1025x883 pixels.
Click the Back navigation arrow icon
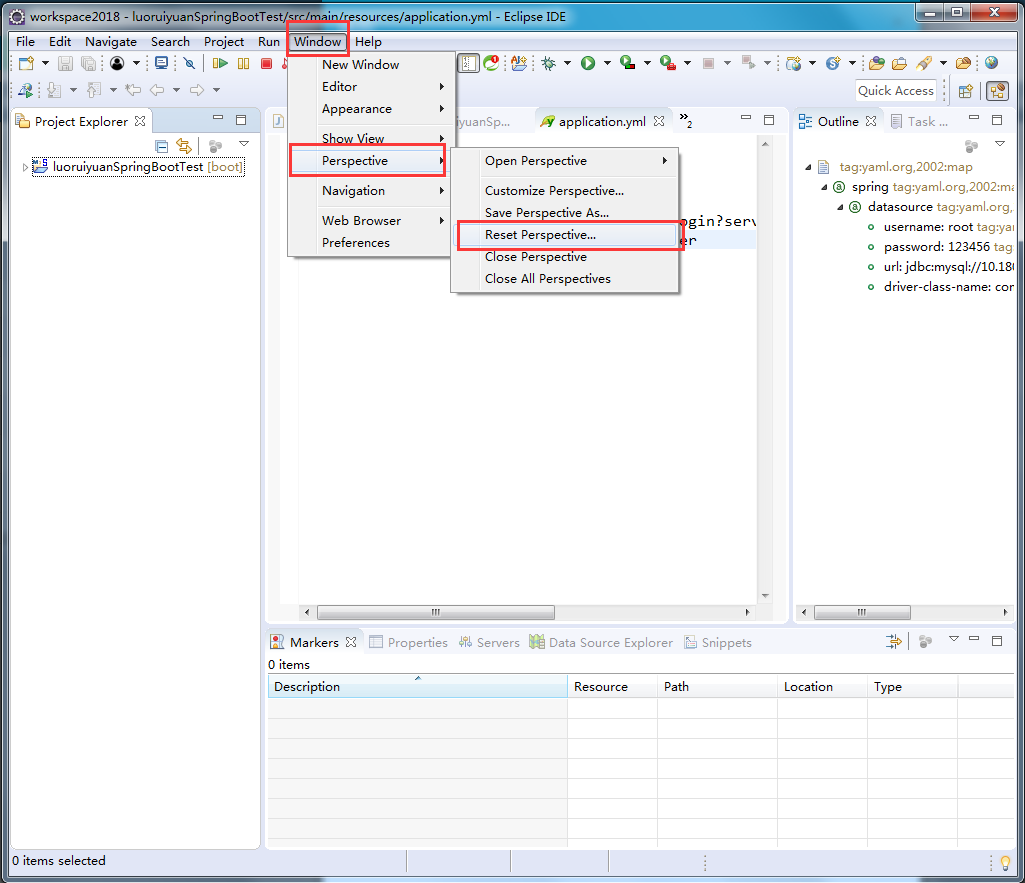pos(157,90)
